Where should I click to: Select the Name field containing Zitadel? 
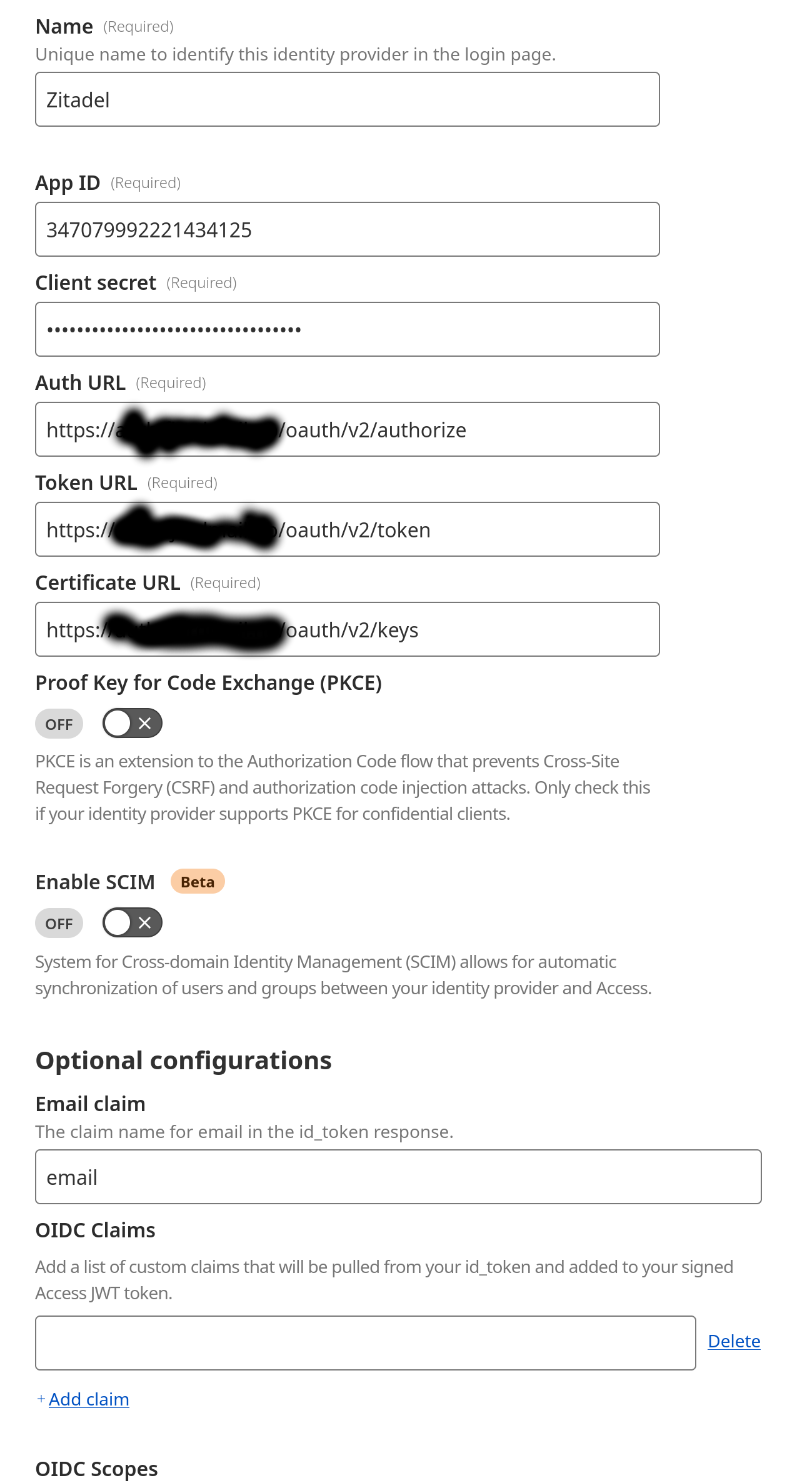pos(347,99)
